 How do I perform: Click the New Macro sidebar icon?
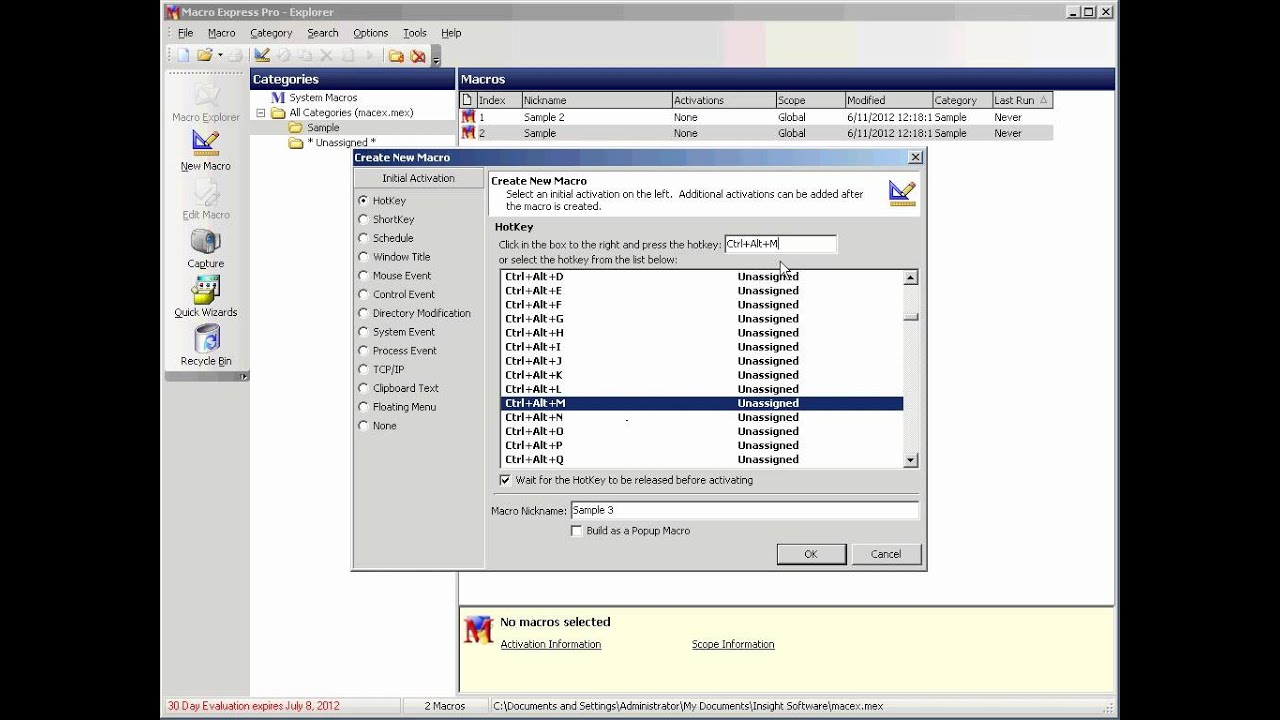206,151
